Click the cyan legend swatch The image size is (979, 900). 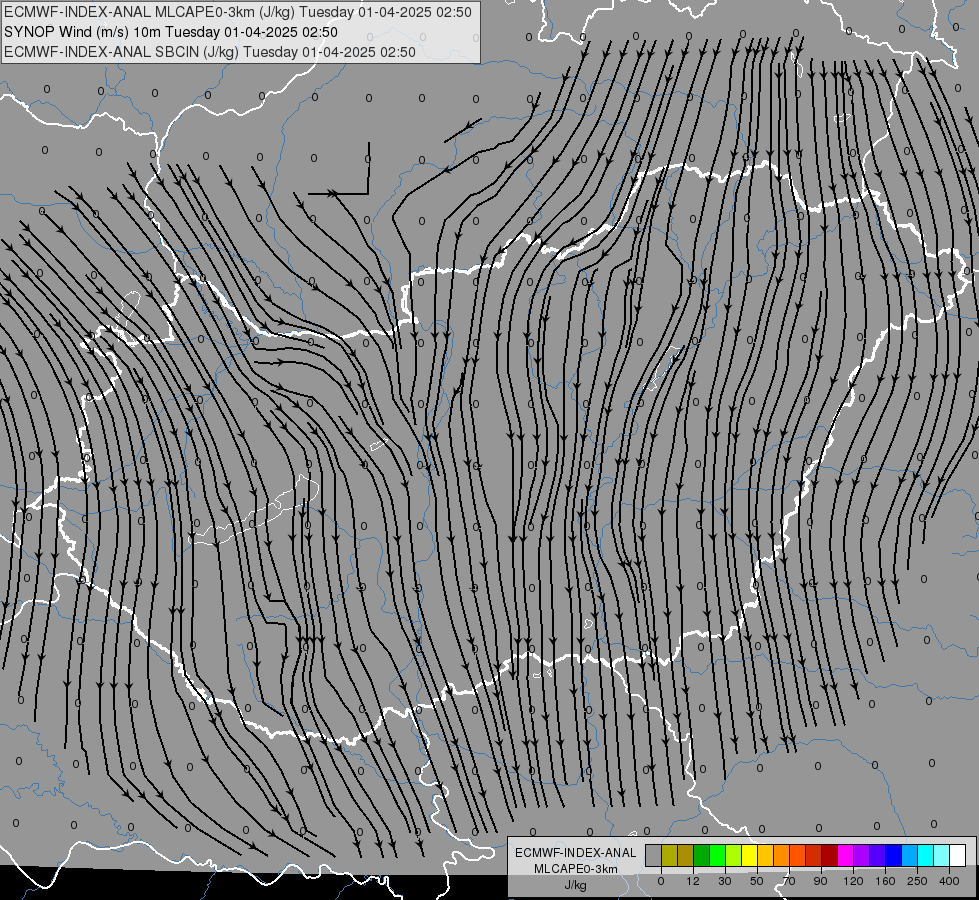[925, 855]
